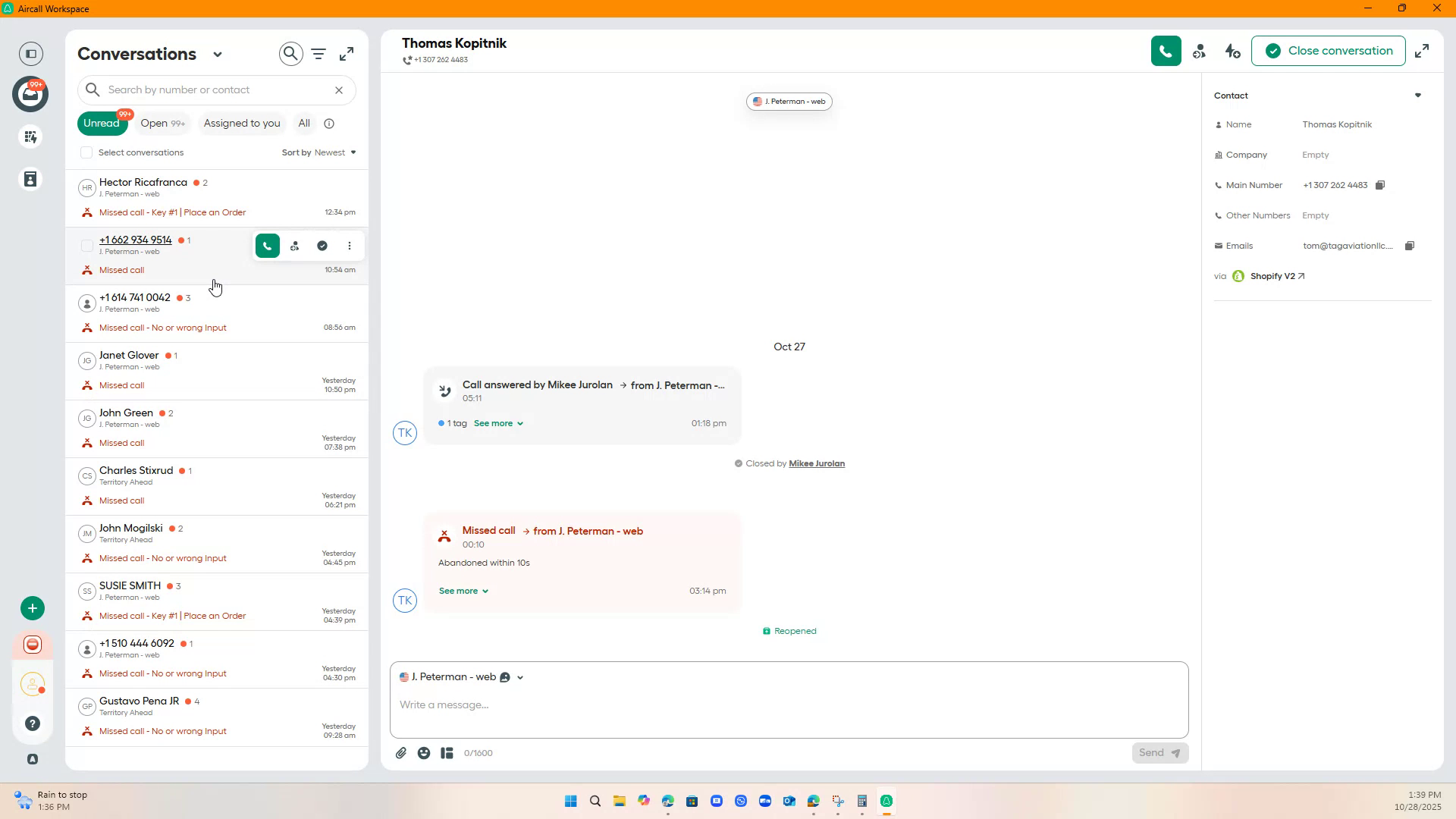Open the Conversations view dropdown
Viewport: 1456px width, 819px height.
click(218, 54)
